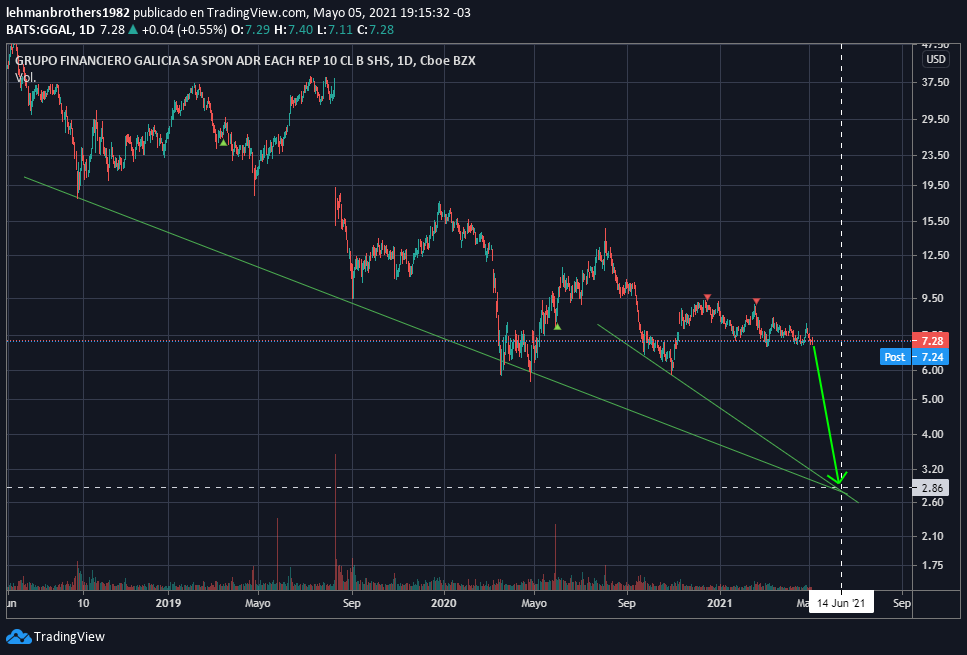This screenshot has width=967, height=655.
Task: Click the 2.86 crosshair price label
Action: [x=932, y=487]
